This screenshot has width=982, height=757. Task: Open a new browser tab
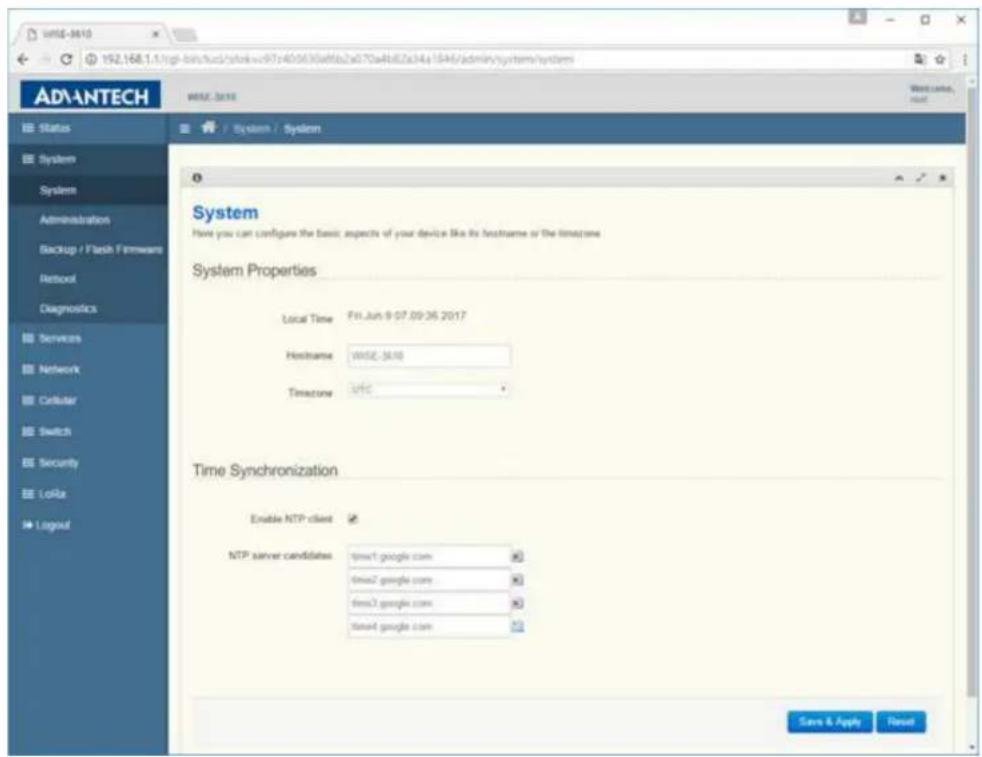(x=184, y=35)
